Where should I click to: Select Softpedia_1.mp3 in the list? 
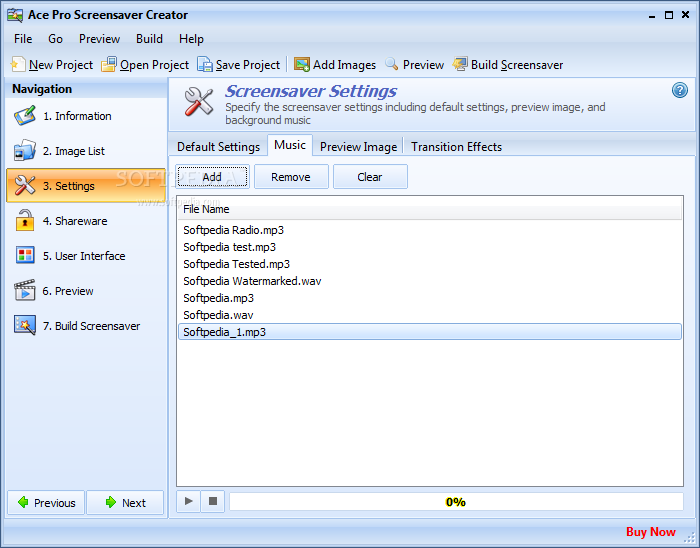(x=429, y=332)
